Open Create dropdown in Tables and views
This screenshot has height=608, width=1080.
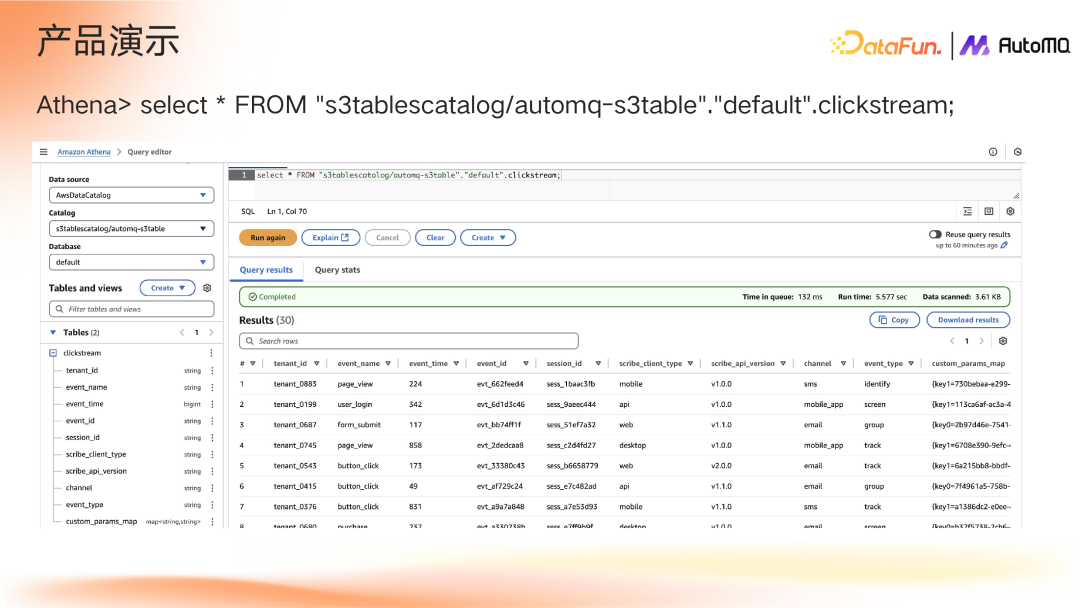point(167,288)
